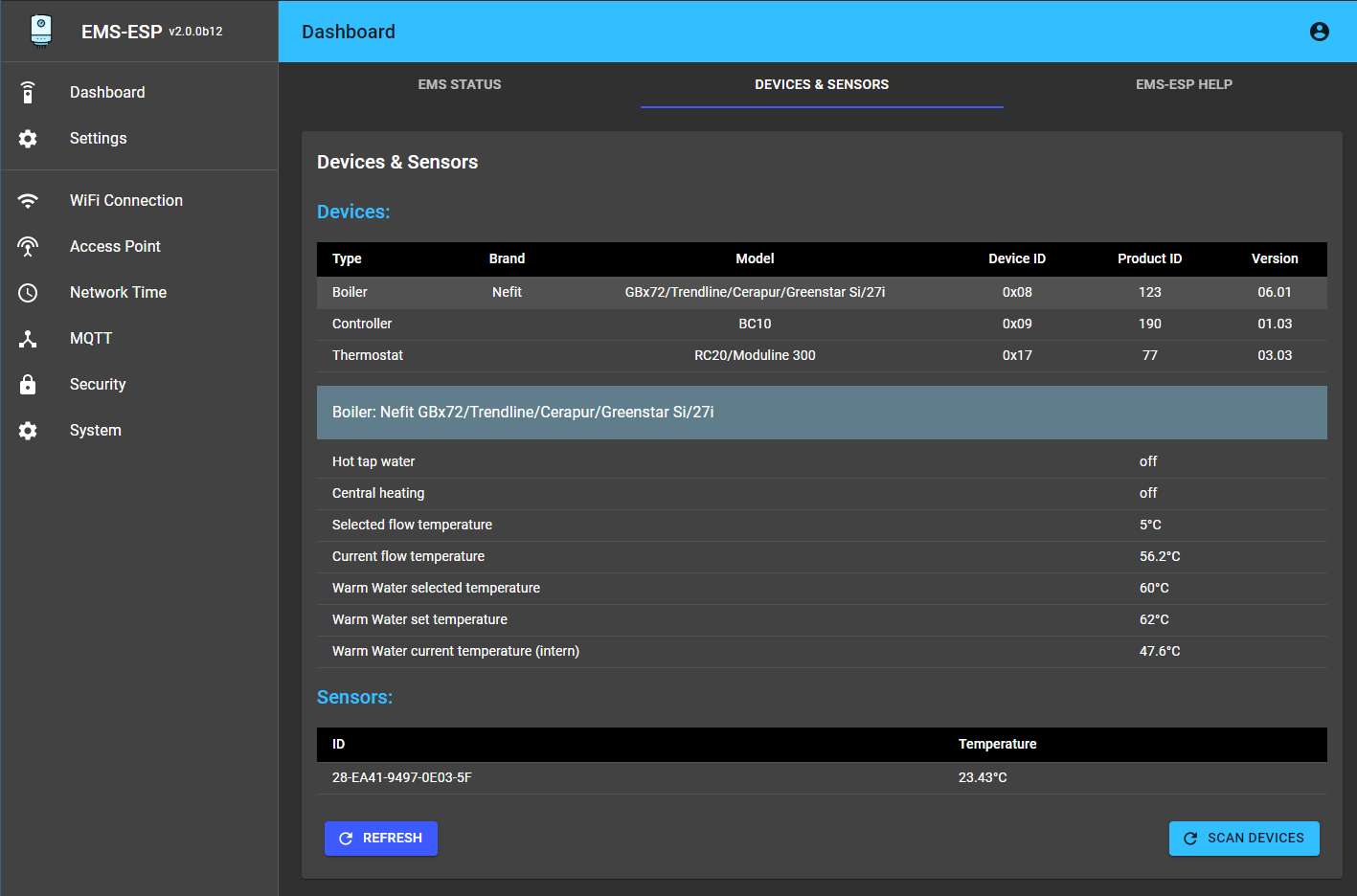Click the System gear icon
Screen dimensions: 1357x896
[x=28, y=431]
